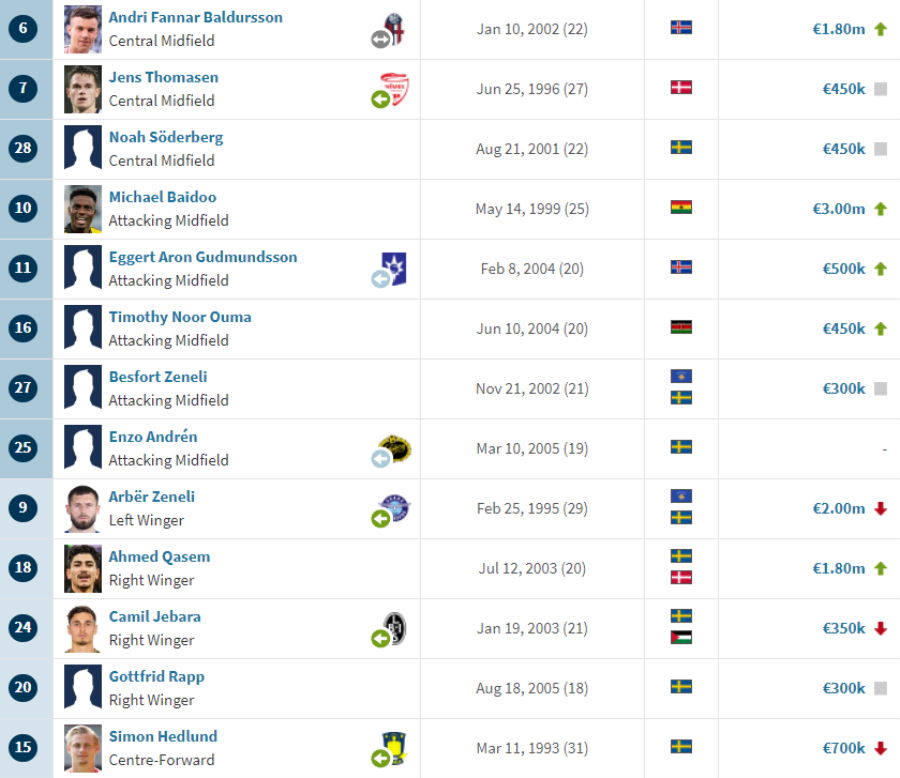Click the blue star club crest beside Eggert Aron Gudmundsson
The height and width of the screenshot is (778, 900).
pos(394,268)
